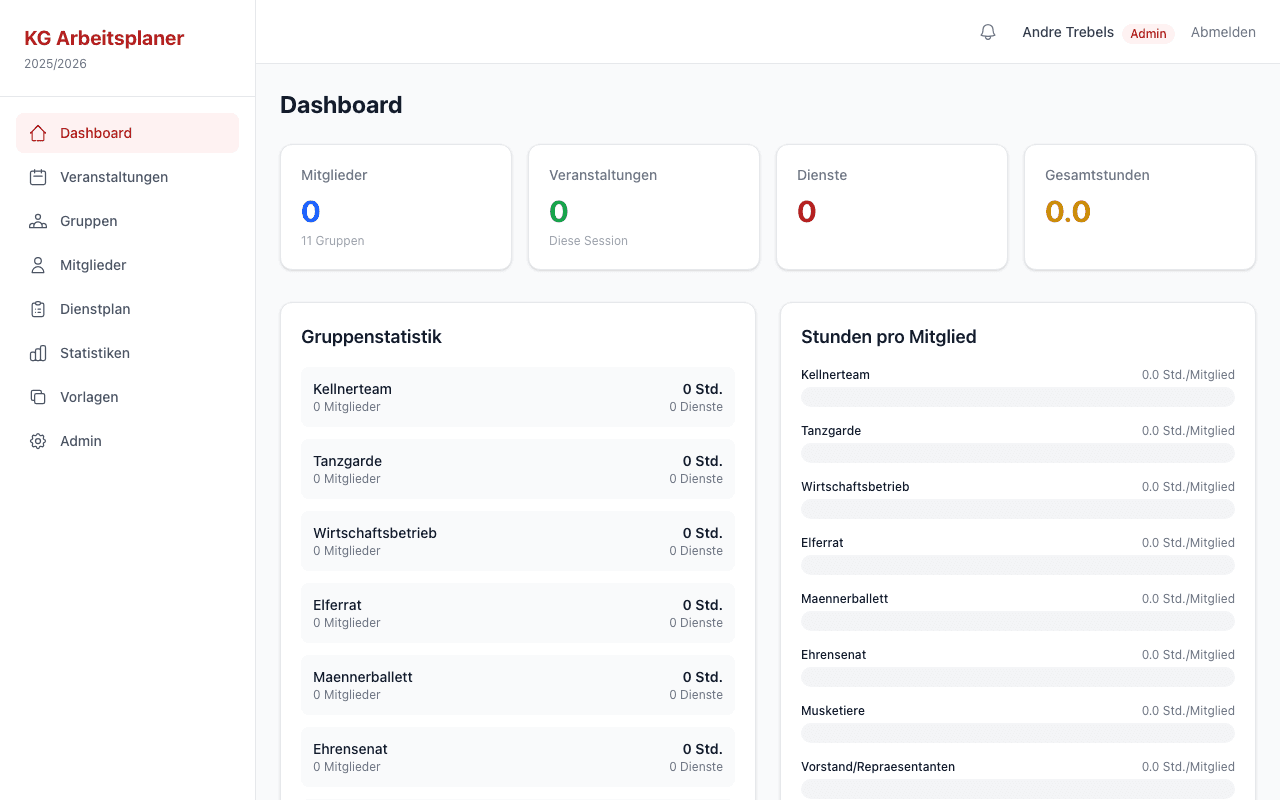Open Veranstaltungen in the sidebar menu
The height and width of the screenshot is (800, 1280).
point(114,177)
